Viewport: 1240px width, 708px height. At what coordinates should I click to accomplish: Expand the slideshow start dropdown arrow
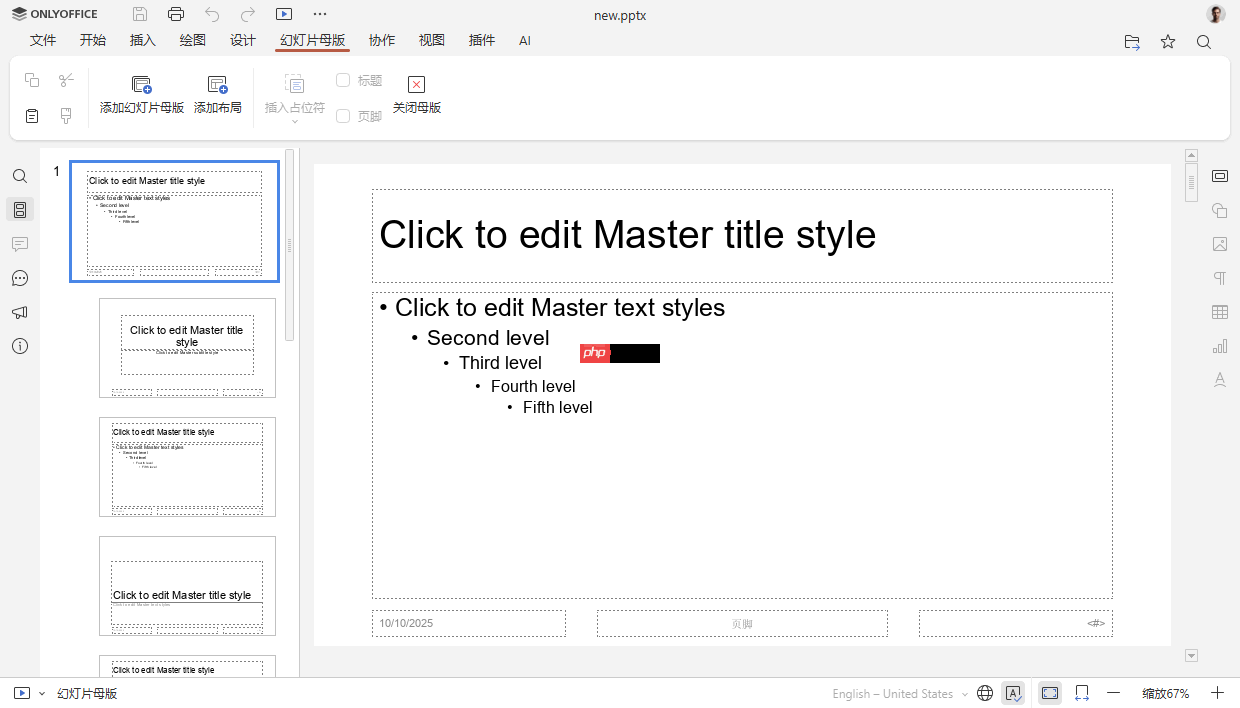click(x=41, y=692)
